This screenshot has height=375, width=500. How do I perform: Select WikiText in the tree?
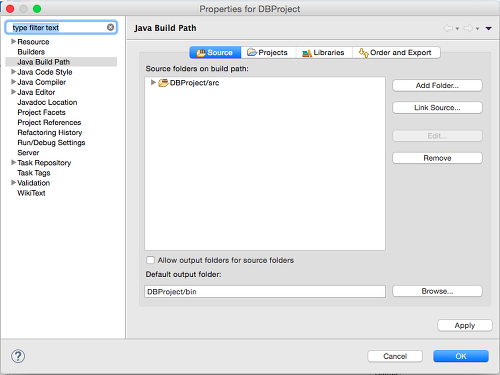[x=31, y=193]
